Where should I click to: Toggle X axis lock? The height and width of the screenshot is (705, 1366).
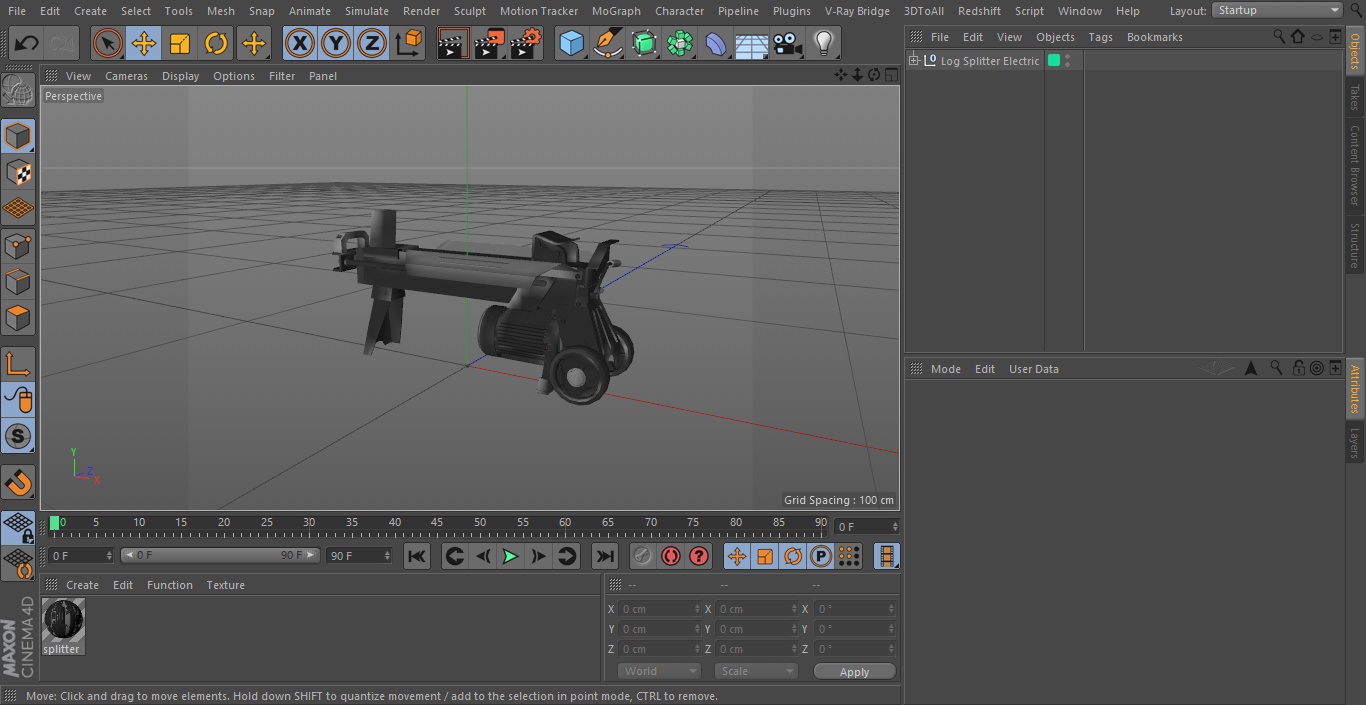pyautogui.click(x=299, y=43)
